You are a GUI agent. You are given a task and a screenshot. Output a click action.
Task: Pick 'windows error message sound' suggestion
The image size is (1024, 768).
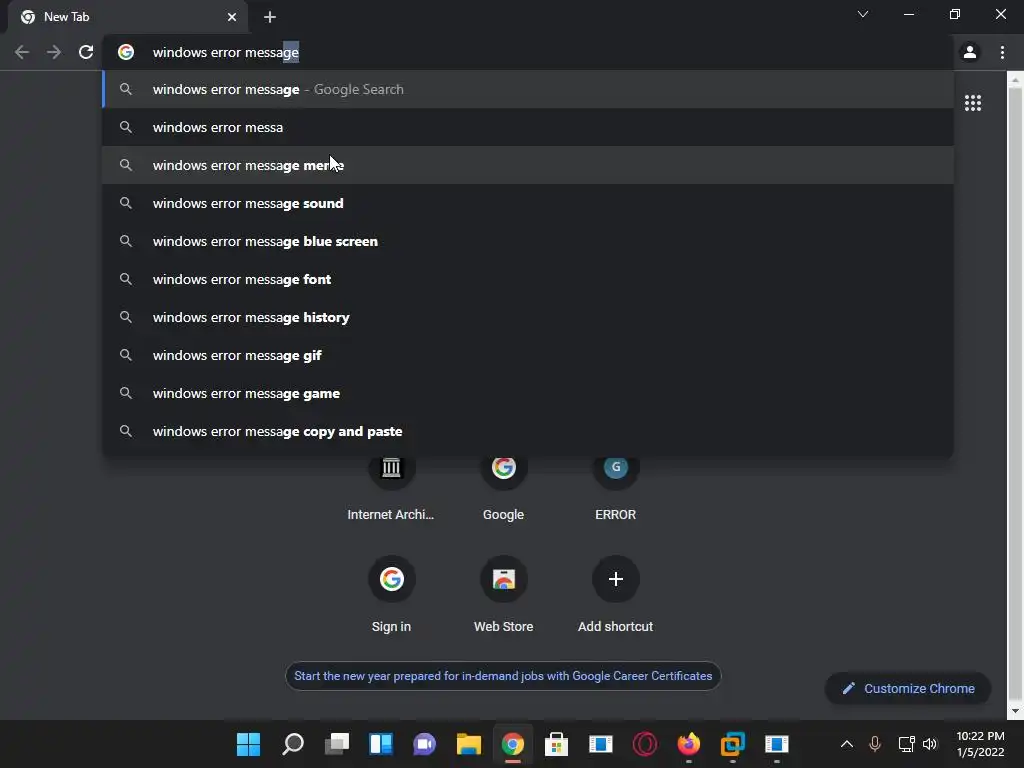528,203
